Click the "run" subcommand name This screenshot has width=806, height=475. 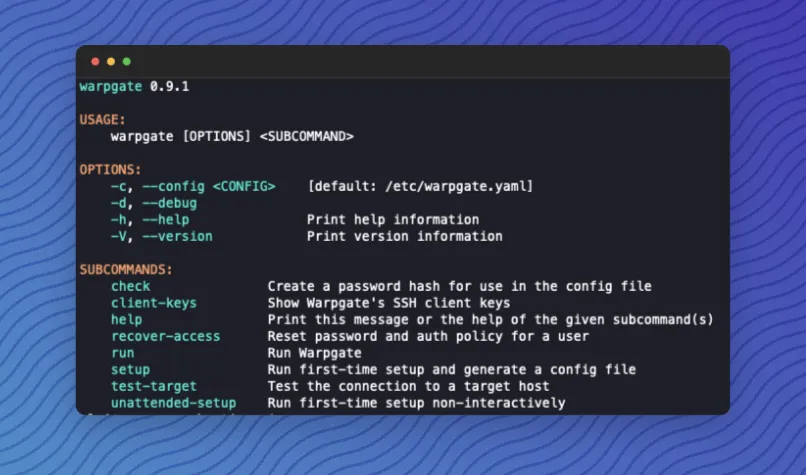(x=122, y=353)
